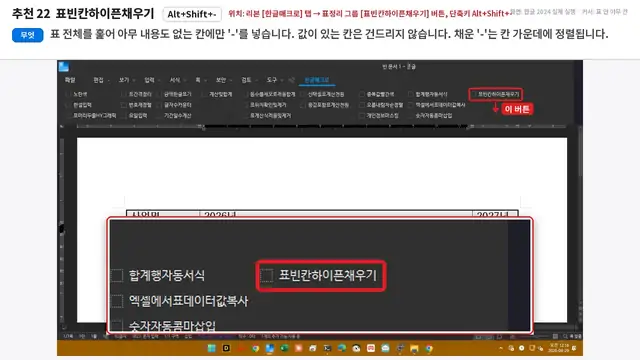This screenshot has width=640, height=360.
Task: Open the 입력 menu
Action: click(149, 80)
